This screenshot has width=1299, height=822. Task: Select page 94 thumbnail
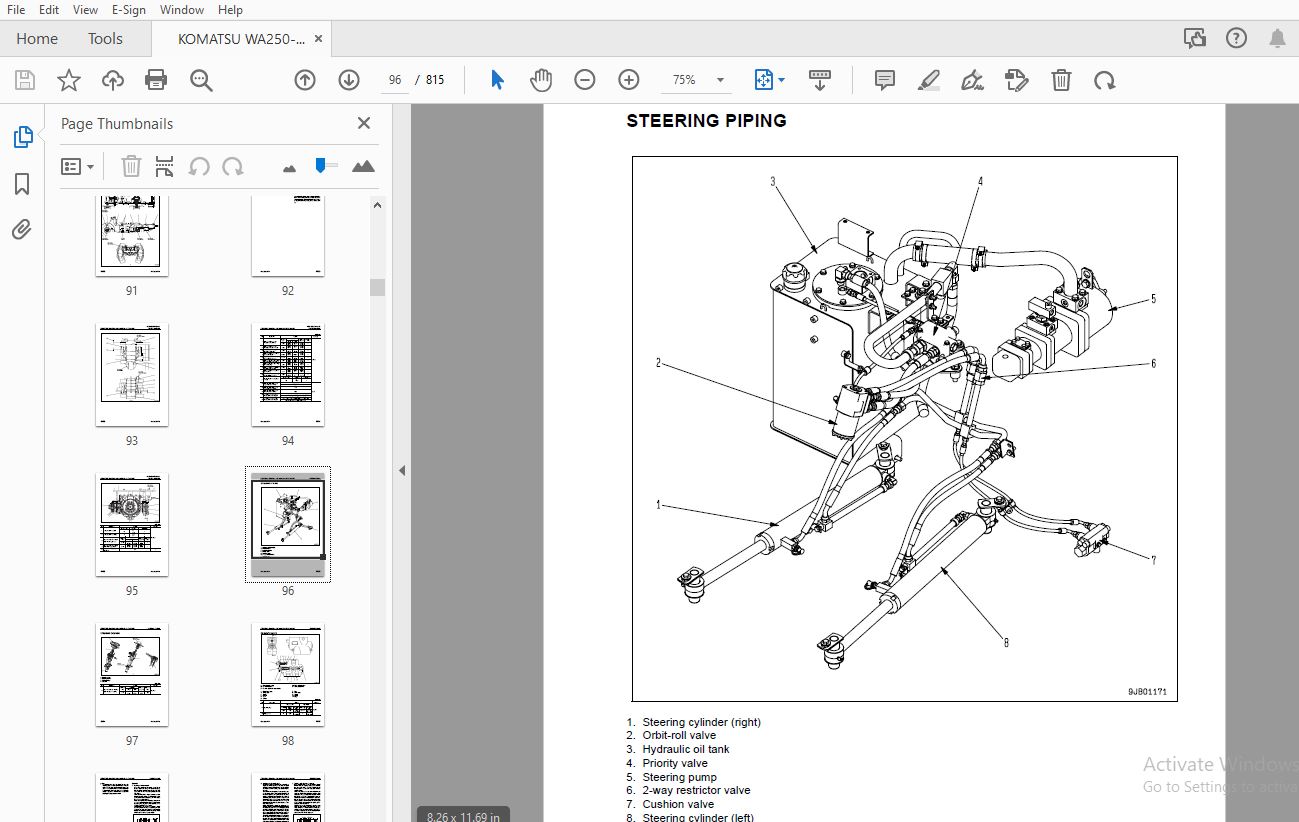[288, 375]
